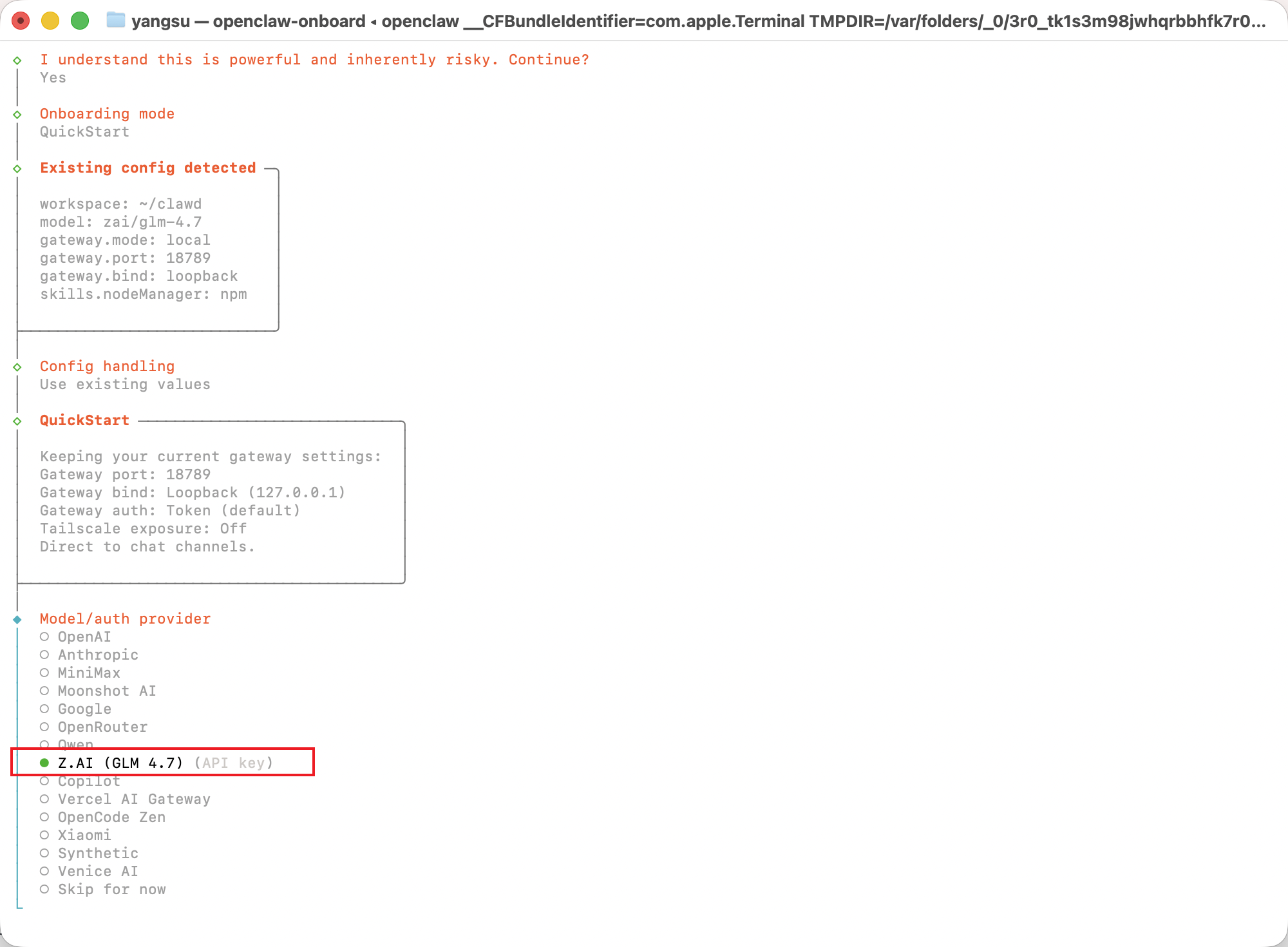Choose Vercel AI Gateway provider
1288x947 pixels.
point(133,799)
